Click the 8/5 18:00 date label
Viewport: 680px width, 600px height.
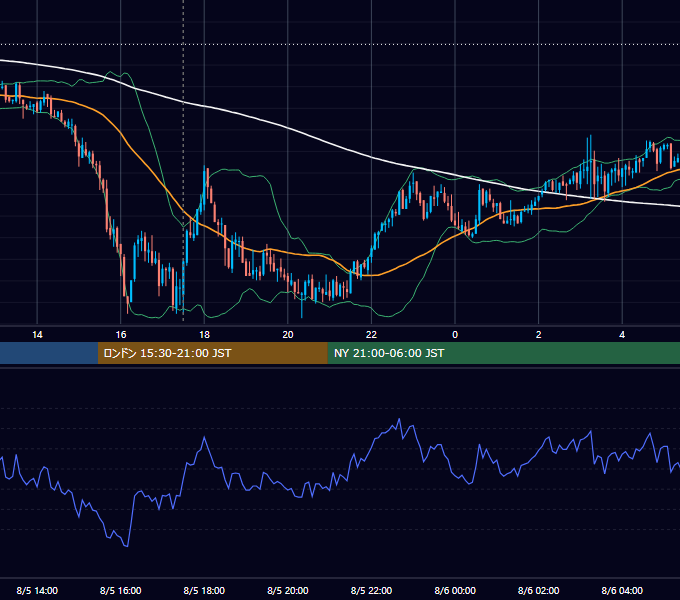pyautogui.click(x=204, y=591)
